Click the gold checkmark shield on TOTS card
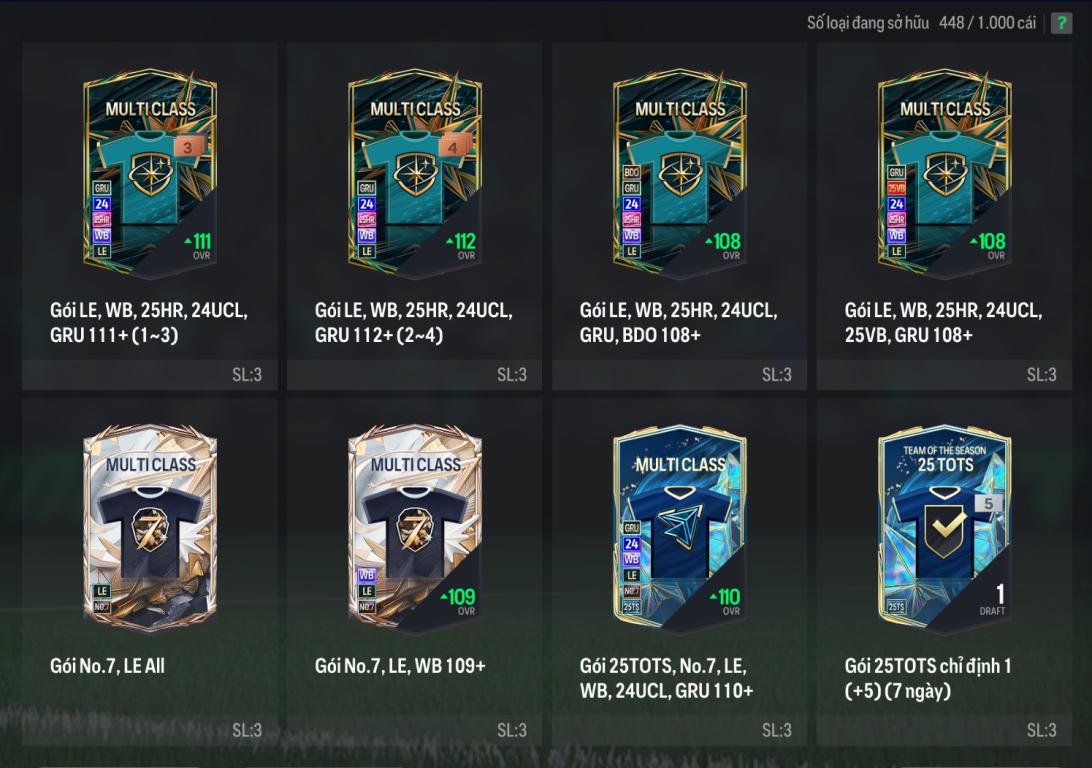Screen dimensions: 1092x768 945,531
